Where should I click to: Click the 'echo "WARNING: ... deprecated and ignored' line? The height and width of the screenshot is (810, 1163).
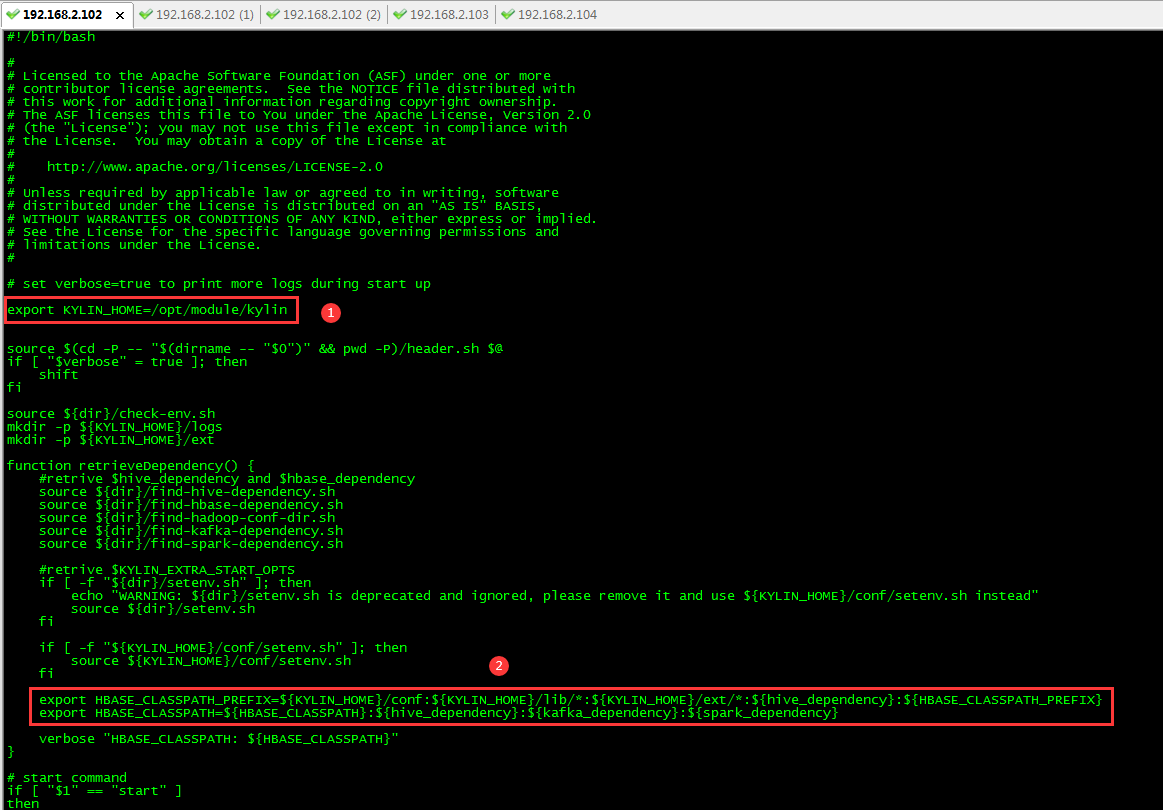click(555, 596)
